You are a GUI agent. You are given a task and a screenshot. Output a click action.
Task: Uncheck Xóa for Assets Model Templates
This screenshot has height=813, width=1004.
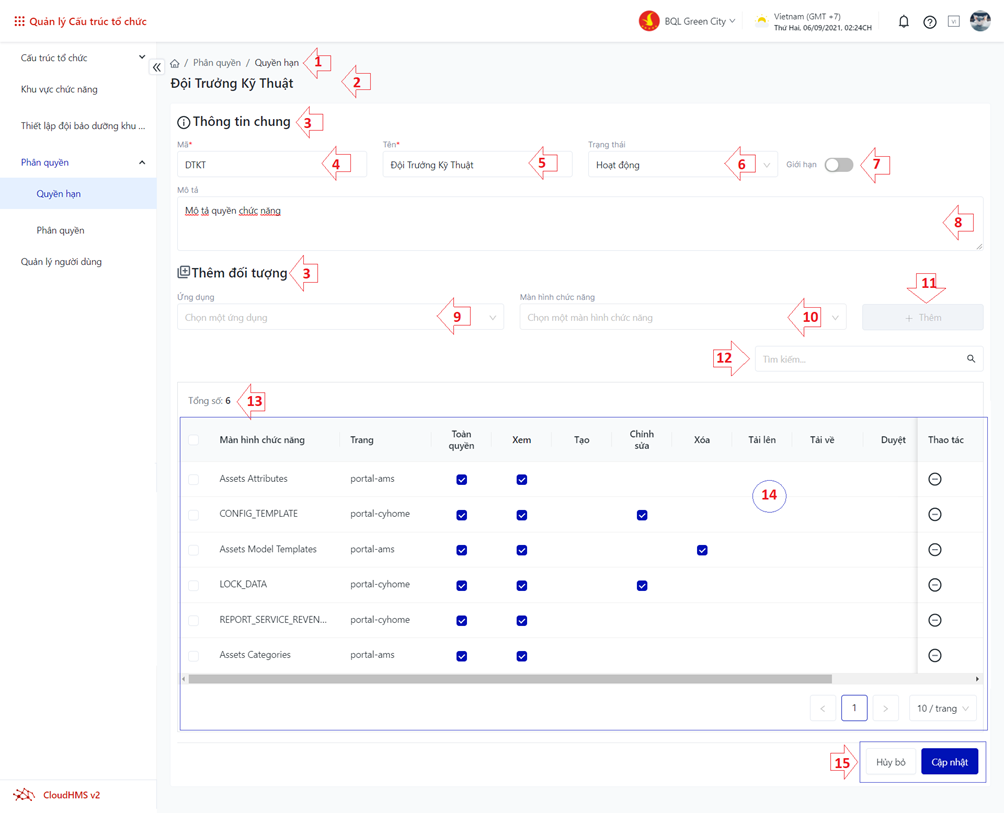(x=702, y=550)
